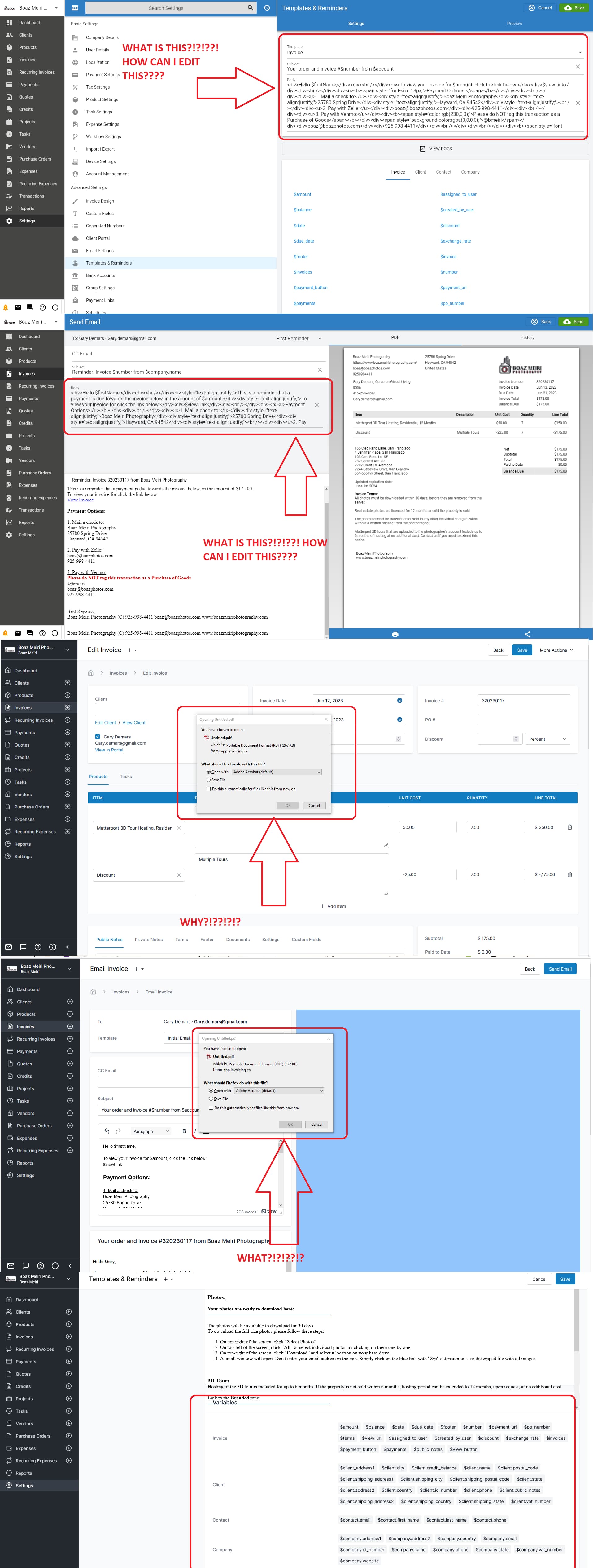Open Adobe Acrobat dropdown in Edit Invoice dialog

pos(277,772)
